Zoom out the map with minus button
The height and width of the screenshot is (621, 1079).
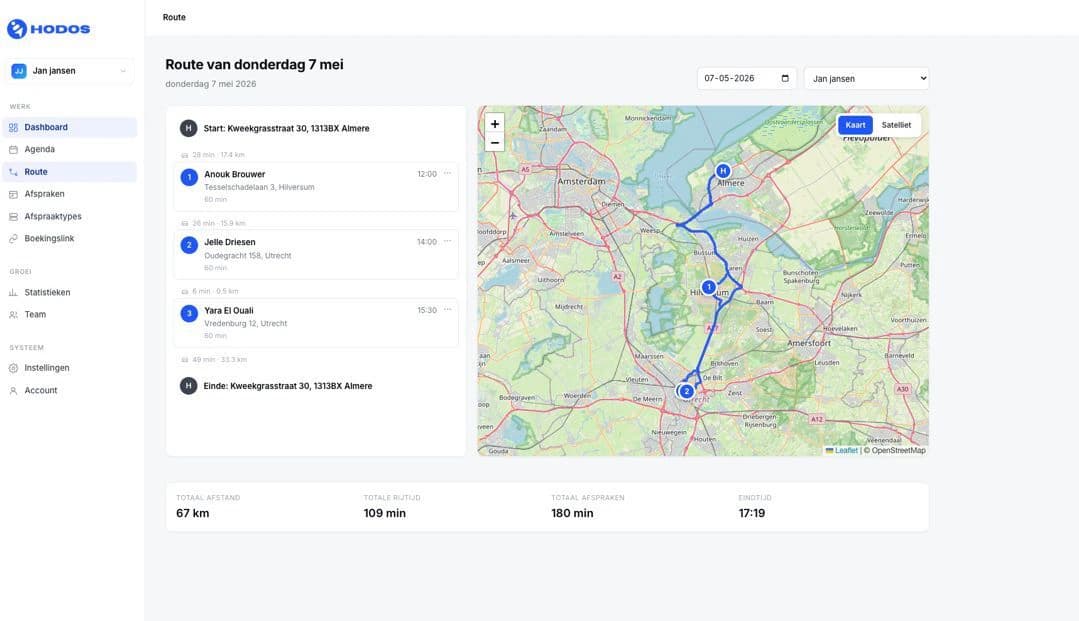click(x=495, y=143)
